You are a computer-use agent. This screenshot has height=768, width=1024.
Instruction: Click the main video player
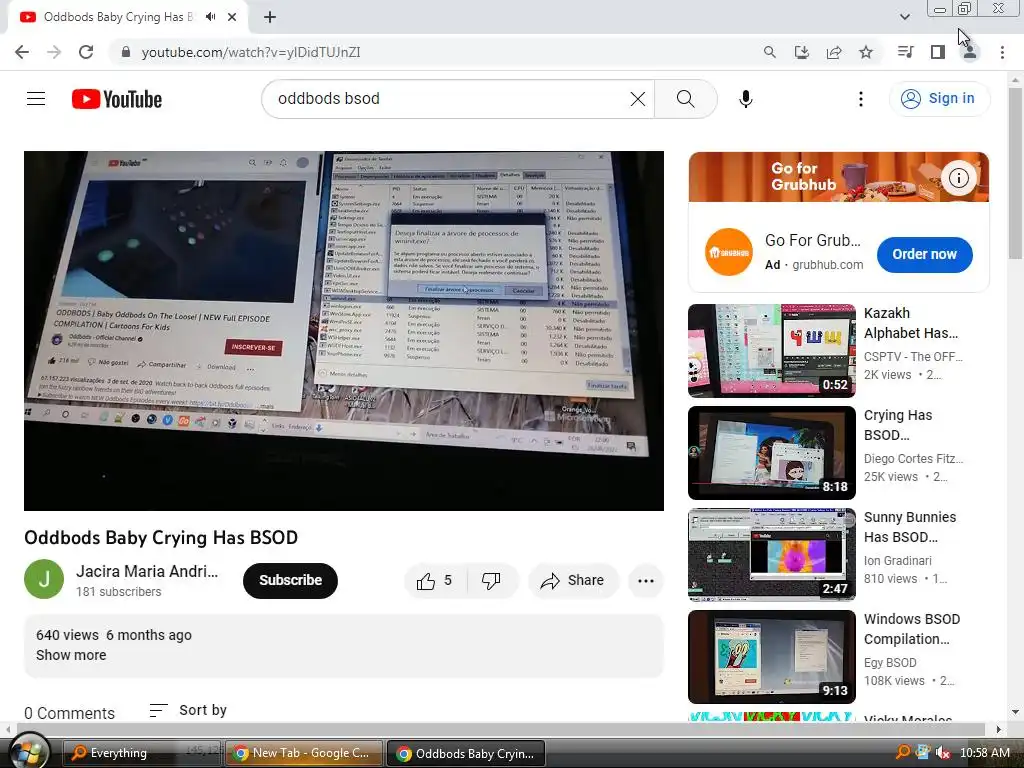coord(344,330)
